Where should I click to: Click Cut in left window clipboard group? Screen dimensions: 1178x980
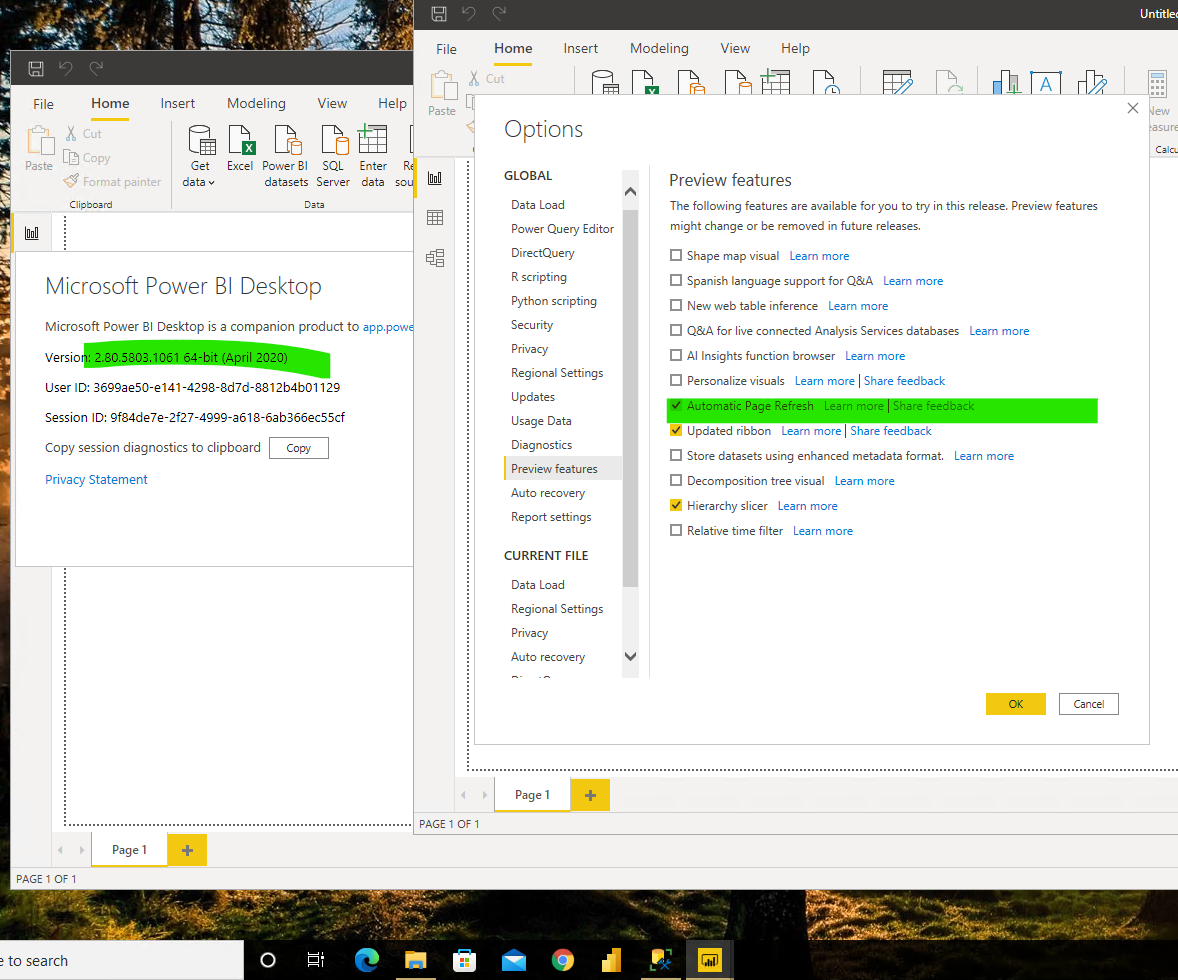(83, 134)
